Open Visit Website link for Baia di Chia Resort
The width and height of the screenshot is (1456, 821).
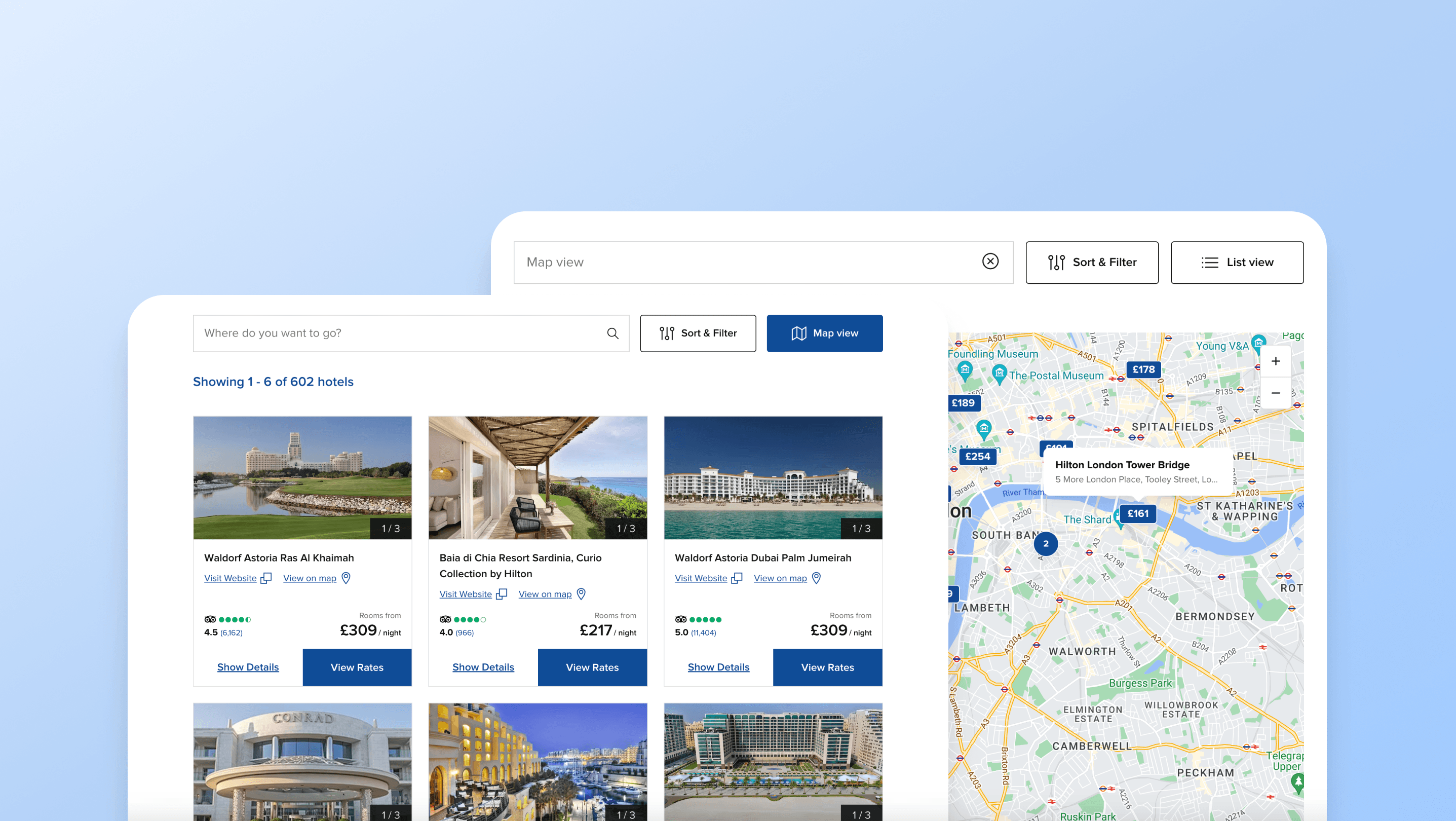pos(465,593)
